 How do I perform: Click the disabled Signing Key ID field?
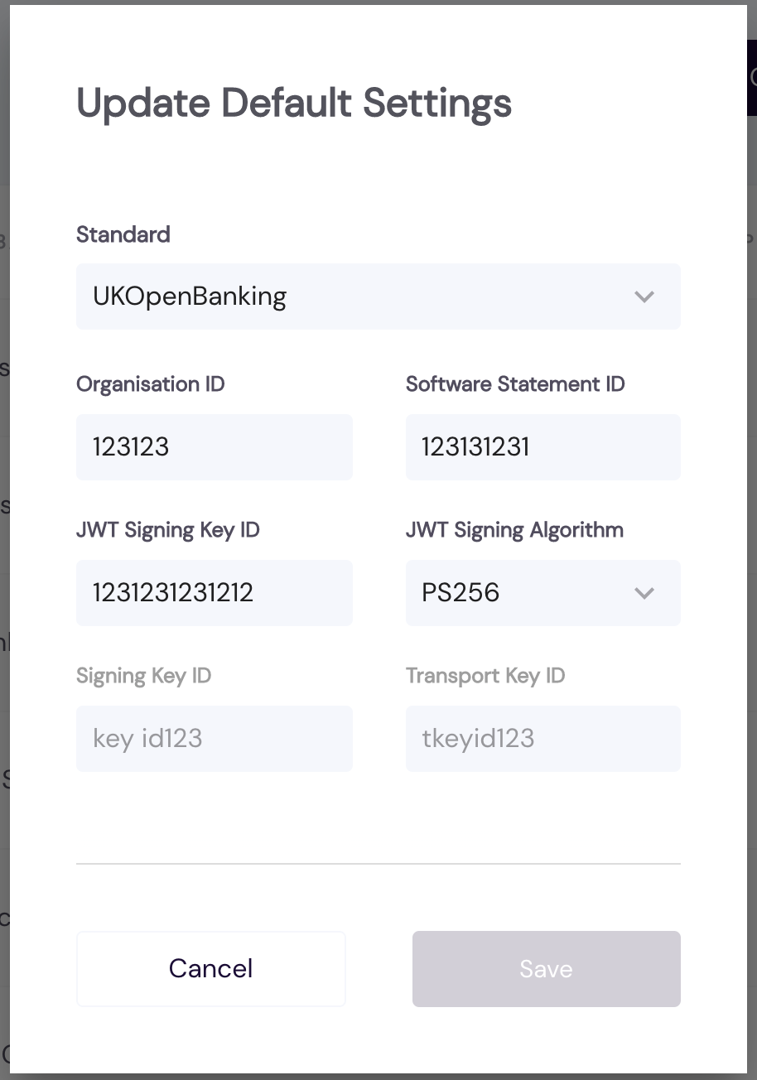[214, 739]
